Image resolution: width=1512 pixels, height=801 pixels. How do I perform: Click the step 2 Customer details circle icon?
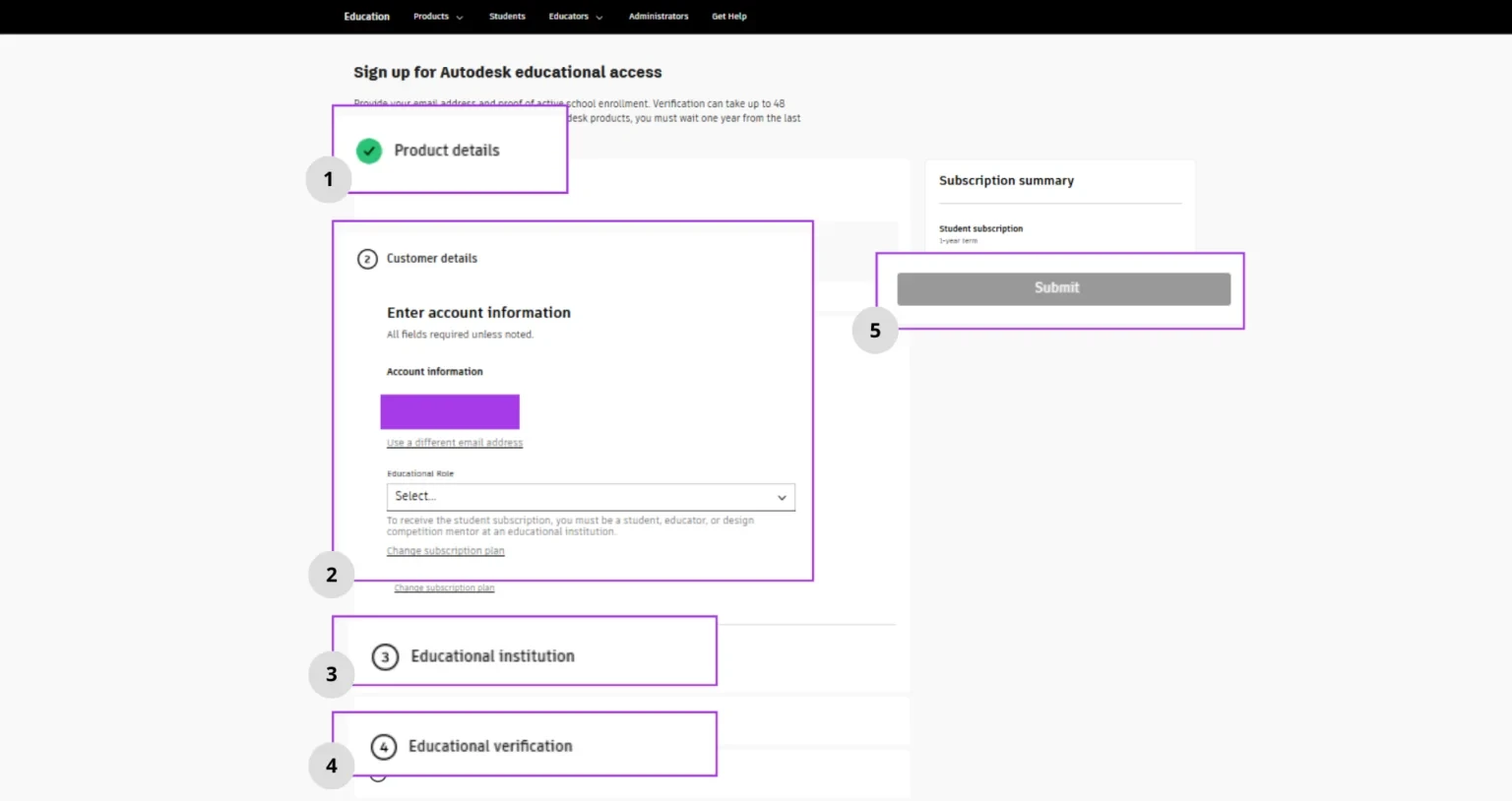pos(367,259)
